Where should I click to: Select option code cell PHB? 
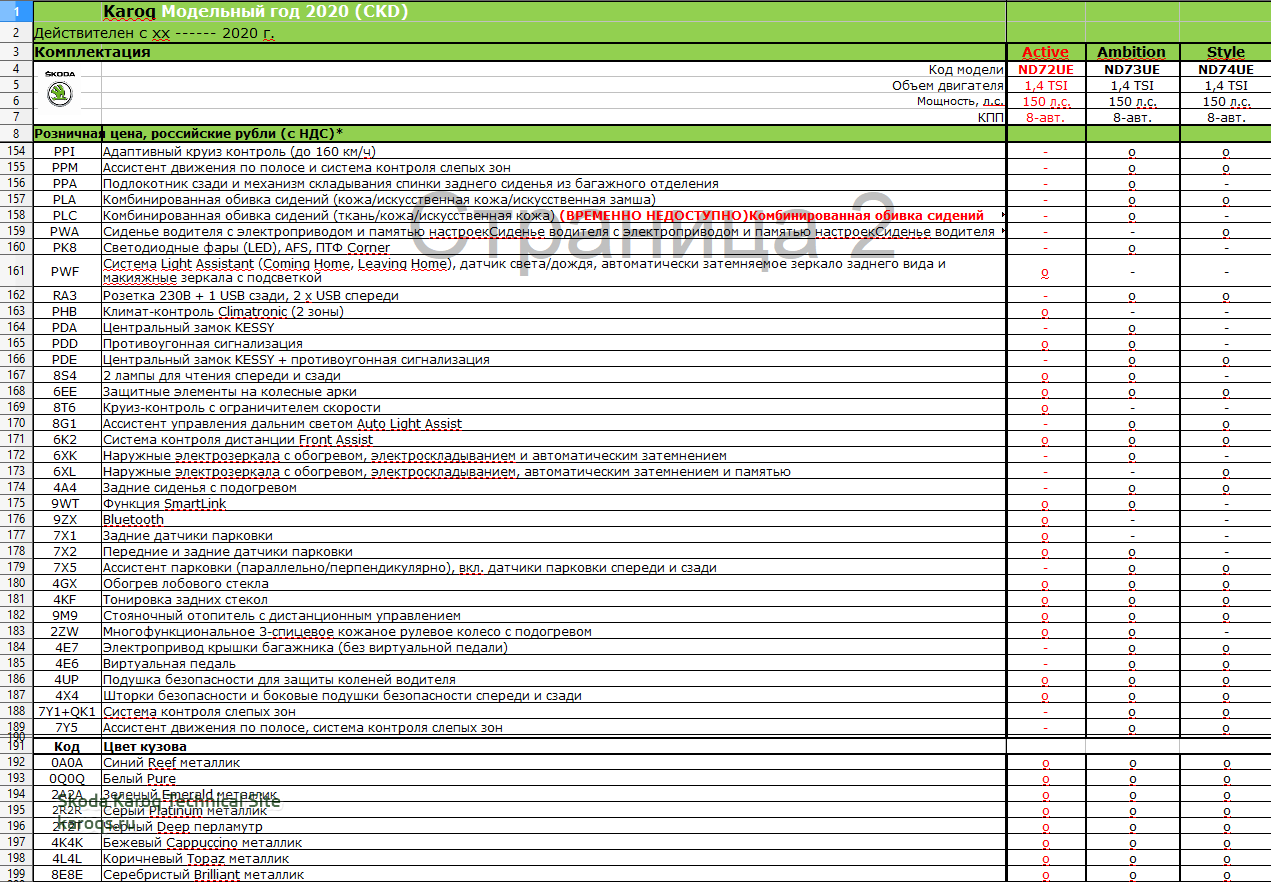[x=65, y=311]
